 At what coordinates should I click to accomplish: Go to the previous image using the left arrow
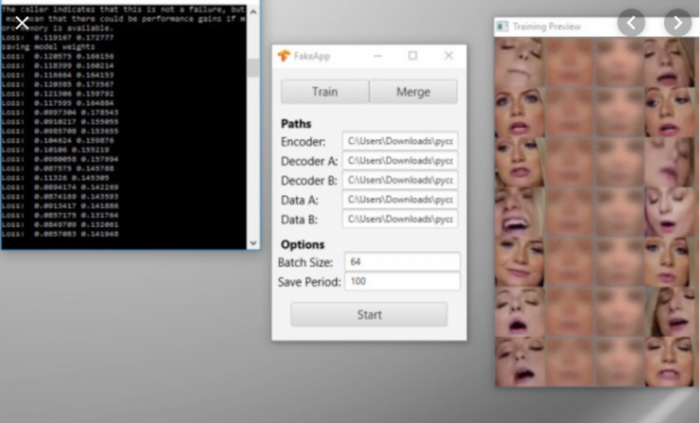631,23
